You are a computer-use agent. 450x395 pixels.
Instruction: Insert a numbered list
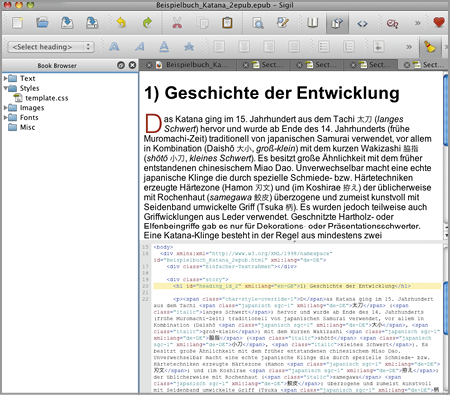click(349, 47)
